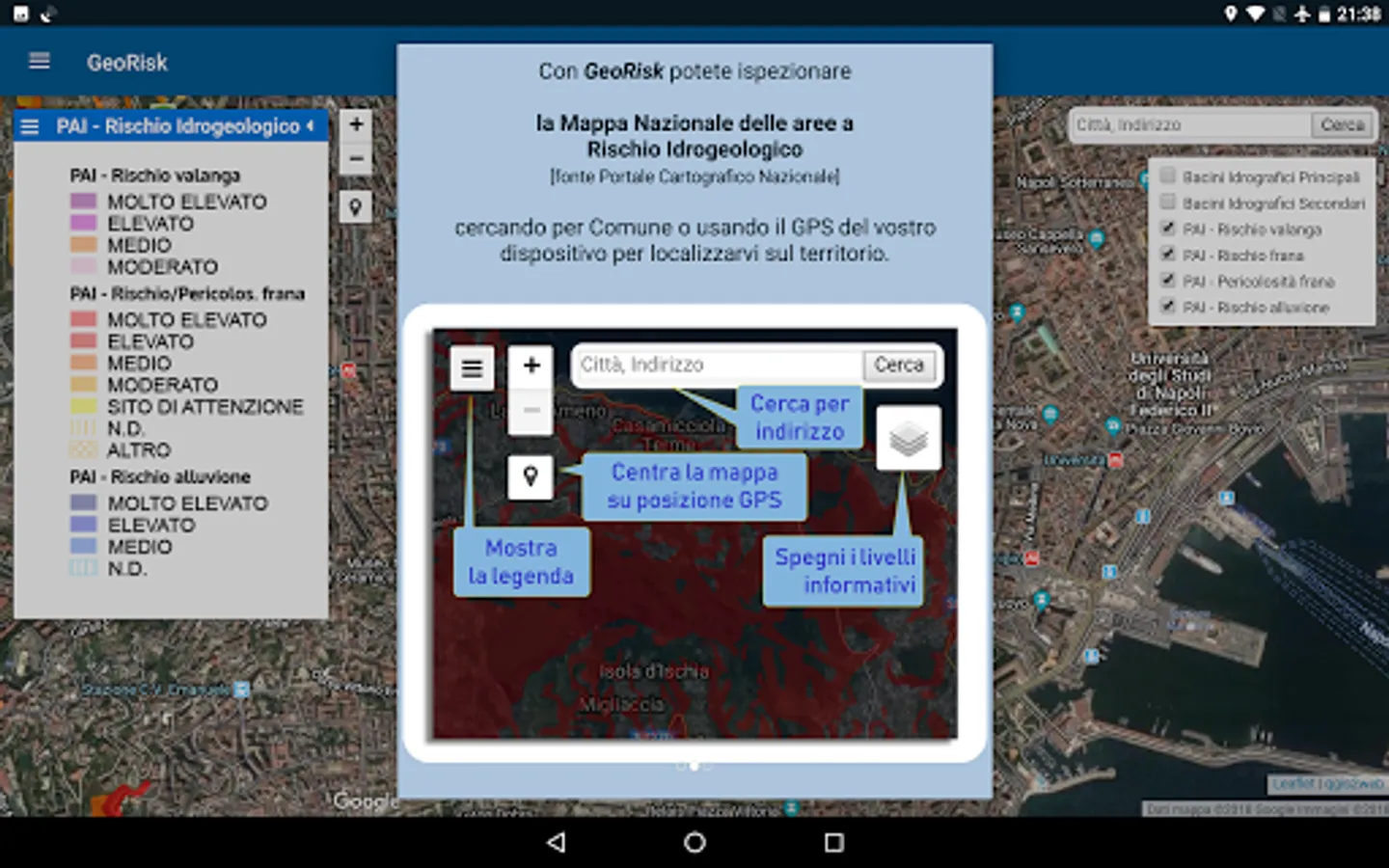Open the GeoRisk main hamburger menu
The image size is (1389, 868).
(40, 62)
